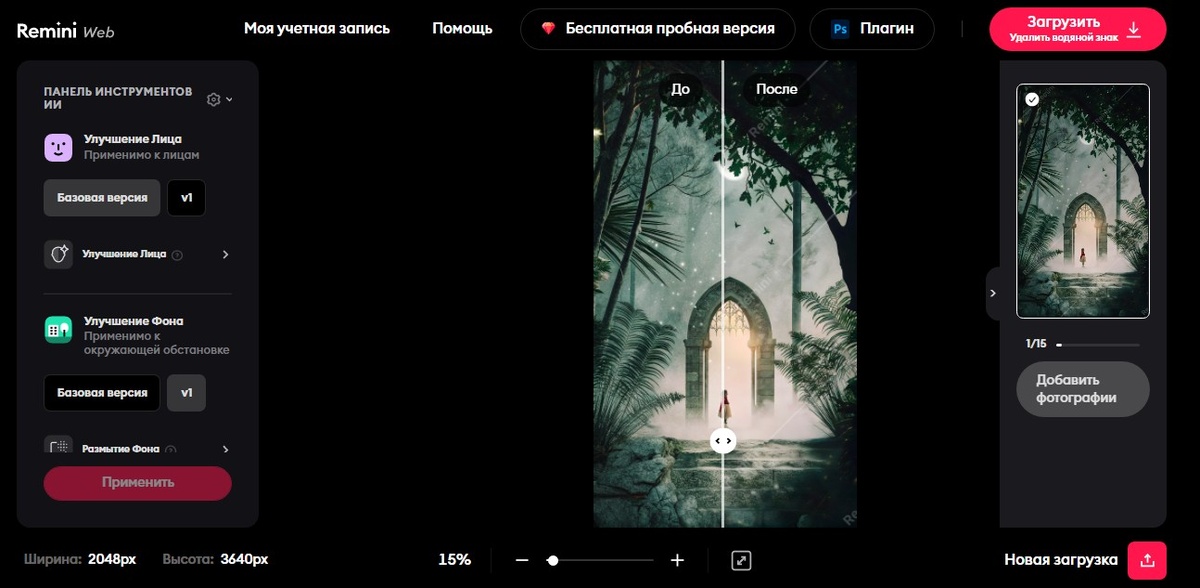Click the info icon beside Улучшение Лица row
This screenshot has width=1200, height=588.
(x=177, y=255)
